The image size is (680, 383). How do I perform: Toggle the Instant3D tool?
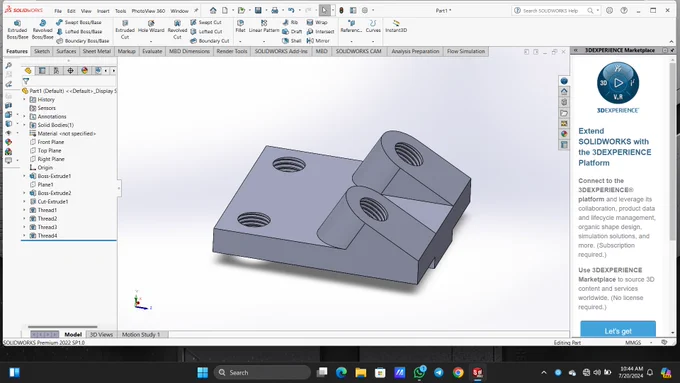pyautogui.click(x=396, y=26)
